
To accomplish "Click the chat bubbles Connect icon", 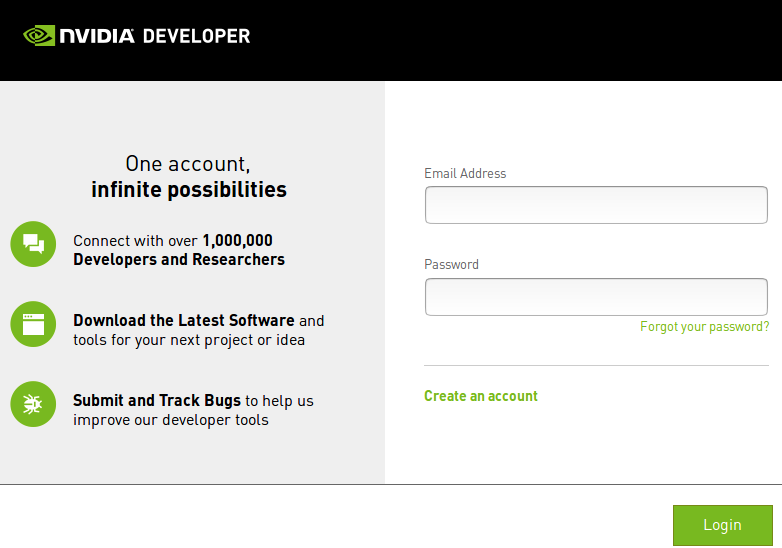I will tap(33, 244).
